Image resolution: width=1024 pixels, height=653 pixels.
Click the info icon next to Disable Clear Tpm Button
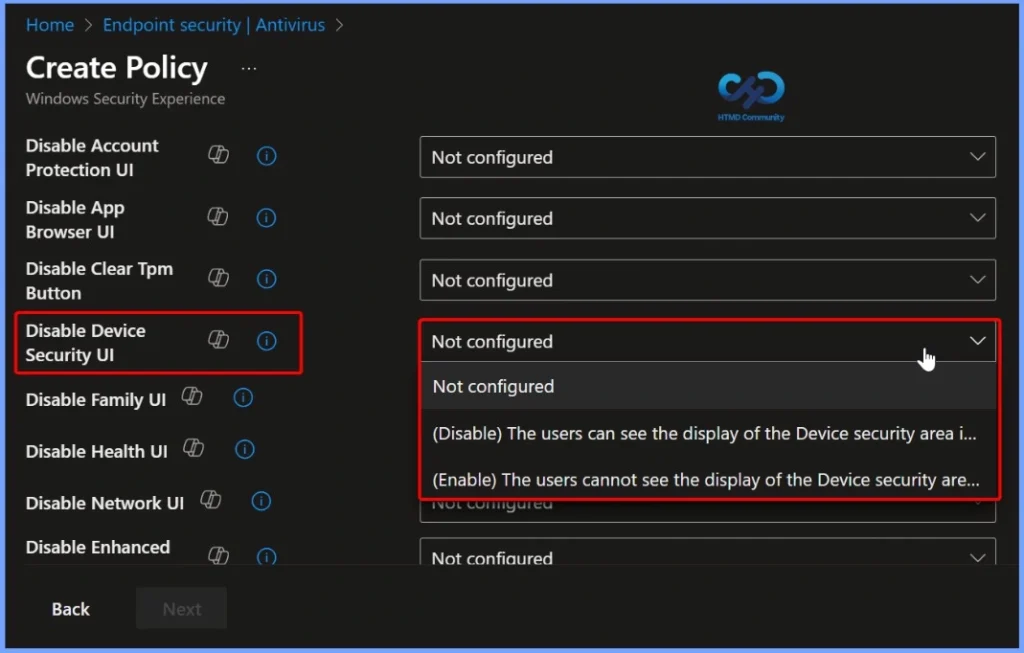coord(266,279)
